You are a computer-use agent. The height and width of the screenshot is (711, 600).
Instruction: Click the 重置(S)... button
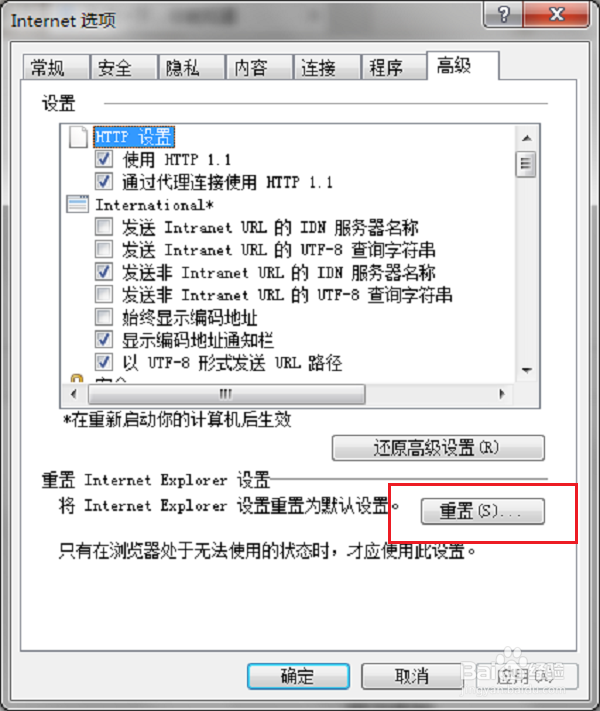pos(483,511)
